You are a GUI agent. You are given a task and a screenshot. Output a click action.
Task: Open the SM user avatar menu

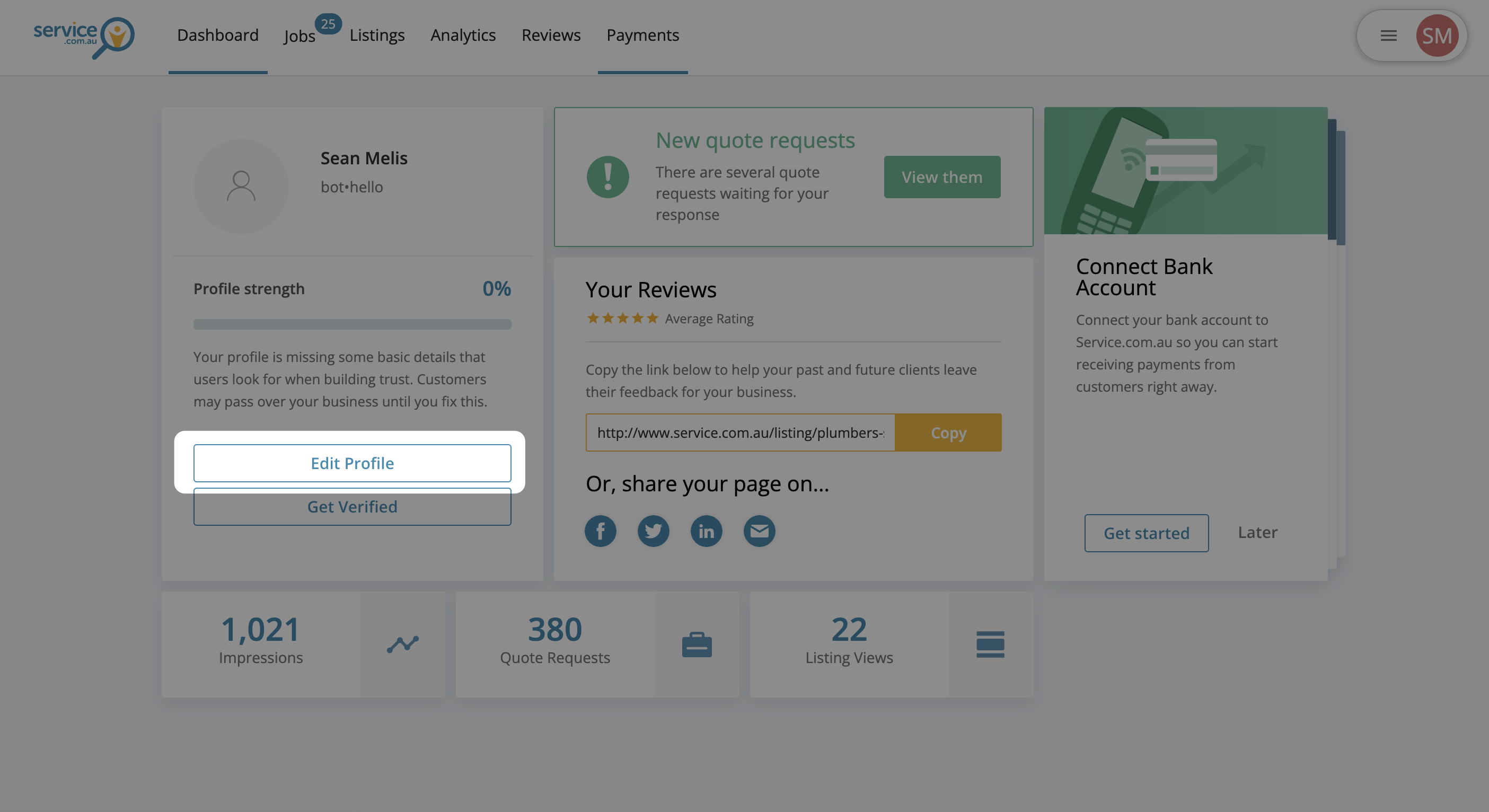click(x=1437, y=36)
